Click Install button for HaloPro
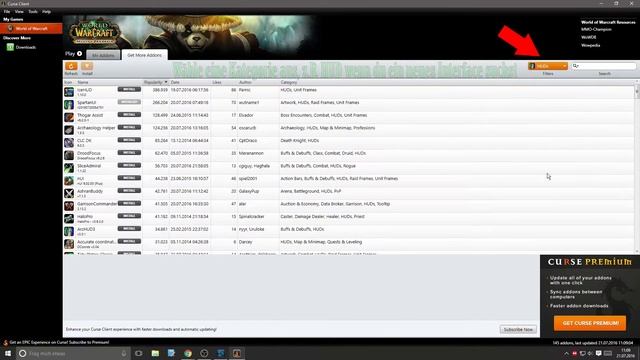Screen dimensions: 640x360 [129, 216]
